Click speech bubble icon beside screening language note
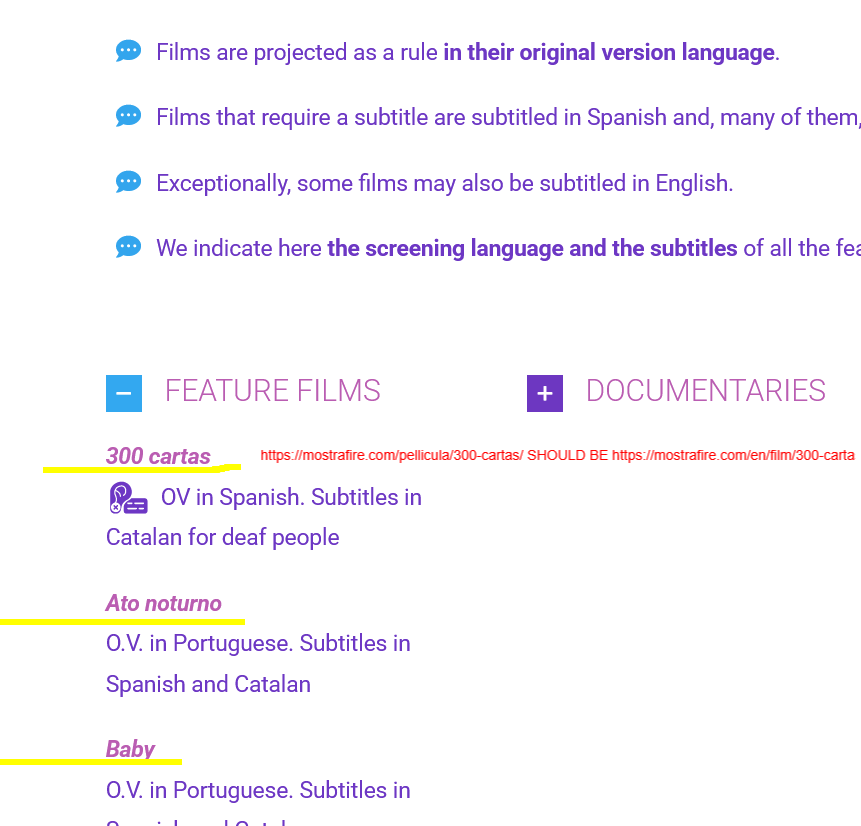Viewport: 861px width, 826px height. coord(128,247)
